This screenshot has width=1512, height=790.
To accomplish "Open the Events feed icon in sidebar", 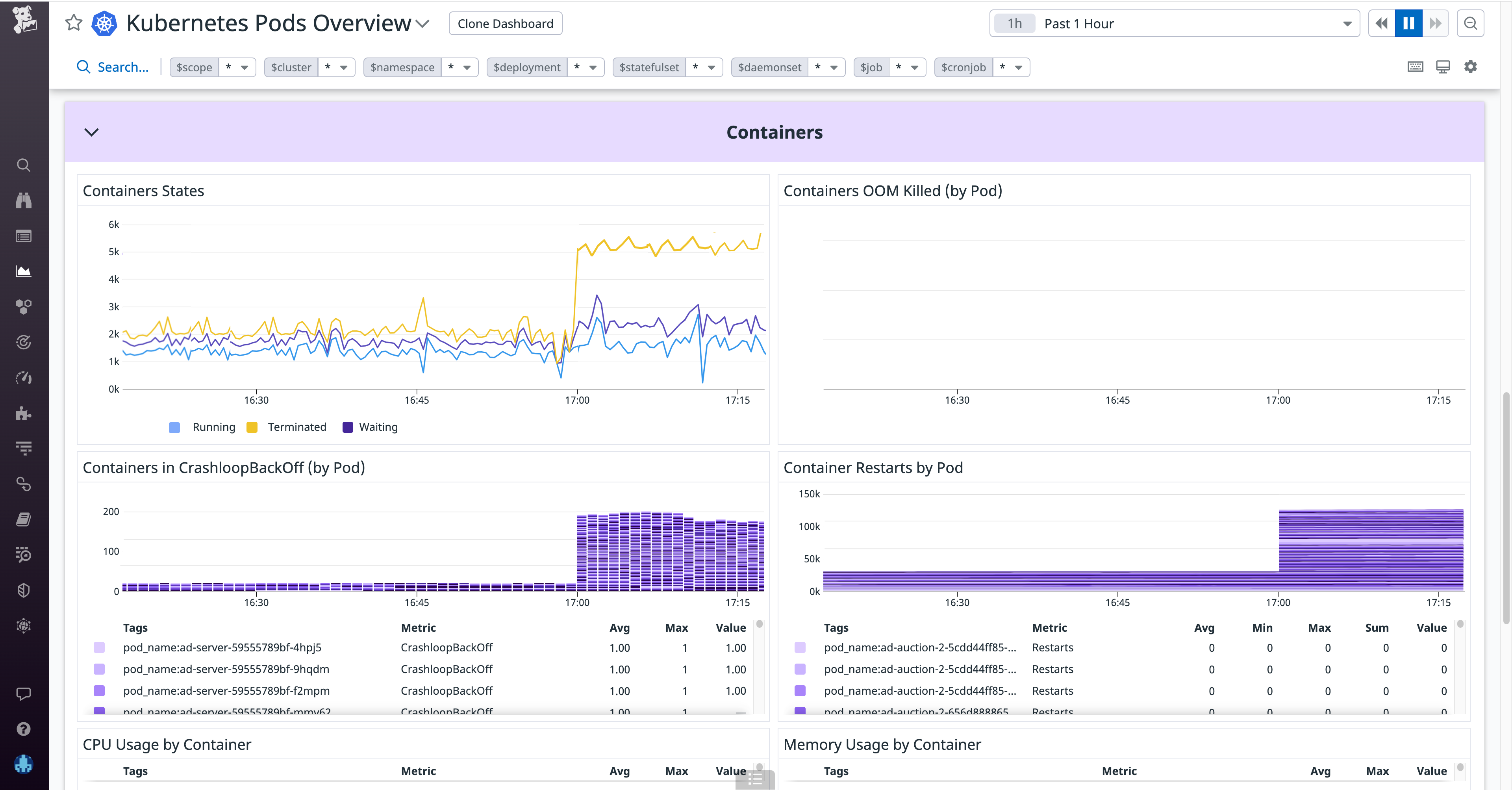I will coord(24,236).
